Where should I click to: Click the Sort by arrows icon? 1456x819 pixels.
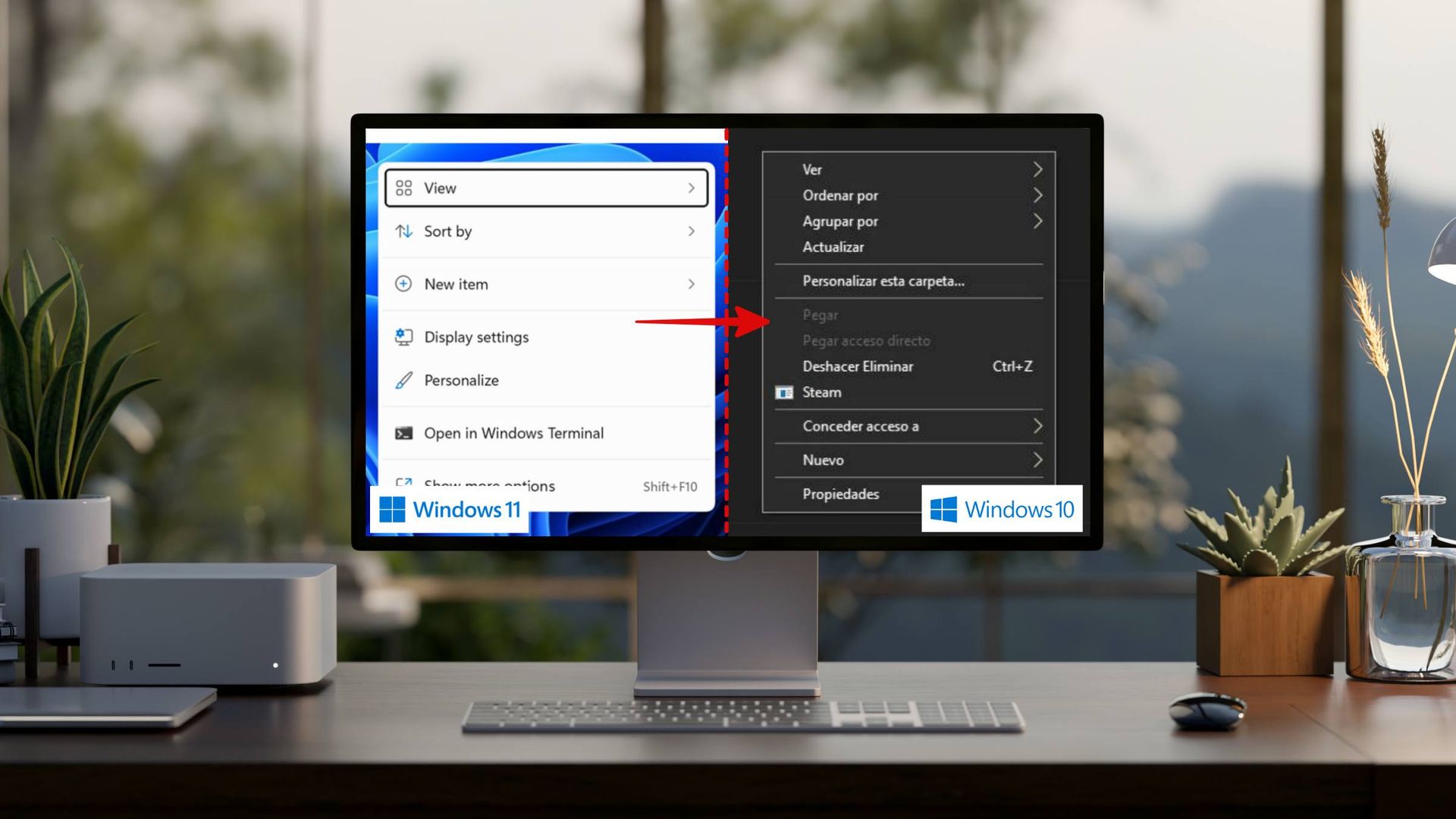click(x=405, y=231)
